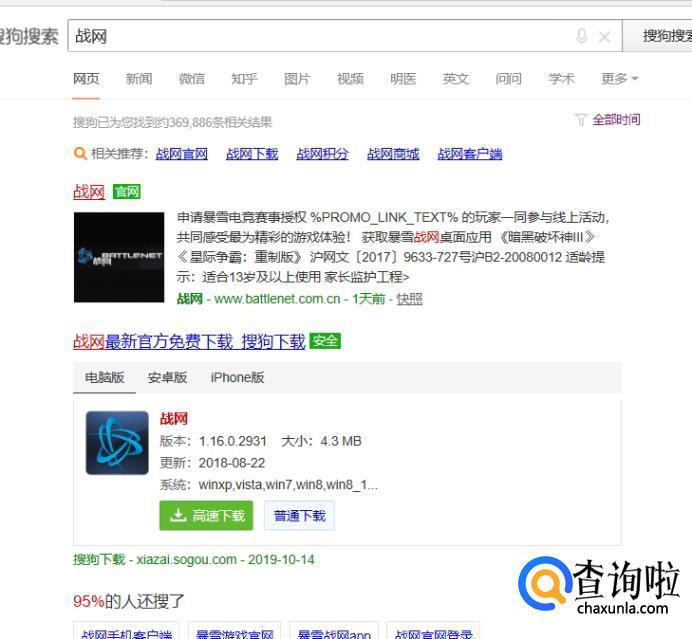Click the 高速下载 green button
The width and height of the screenshot is (692, 639).
click(207, 515)
